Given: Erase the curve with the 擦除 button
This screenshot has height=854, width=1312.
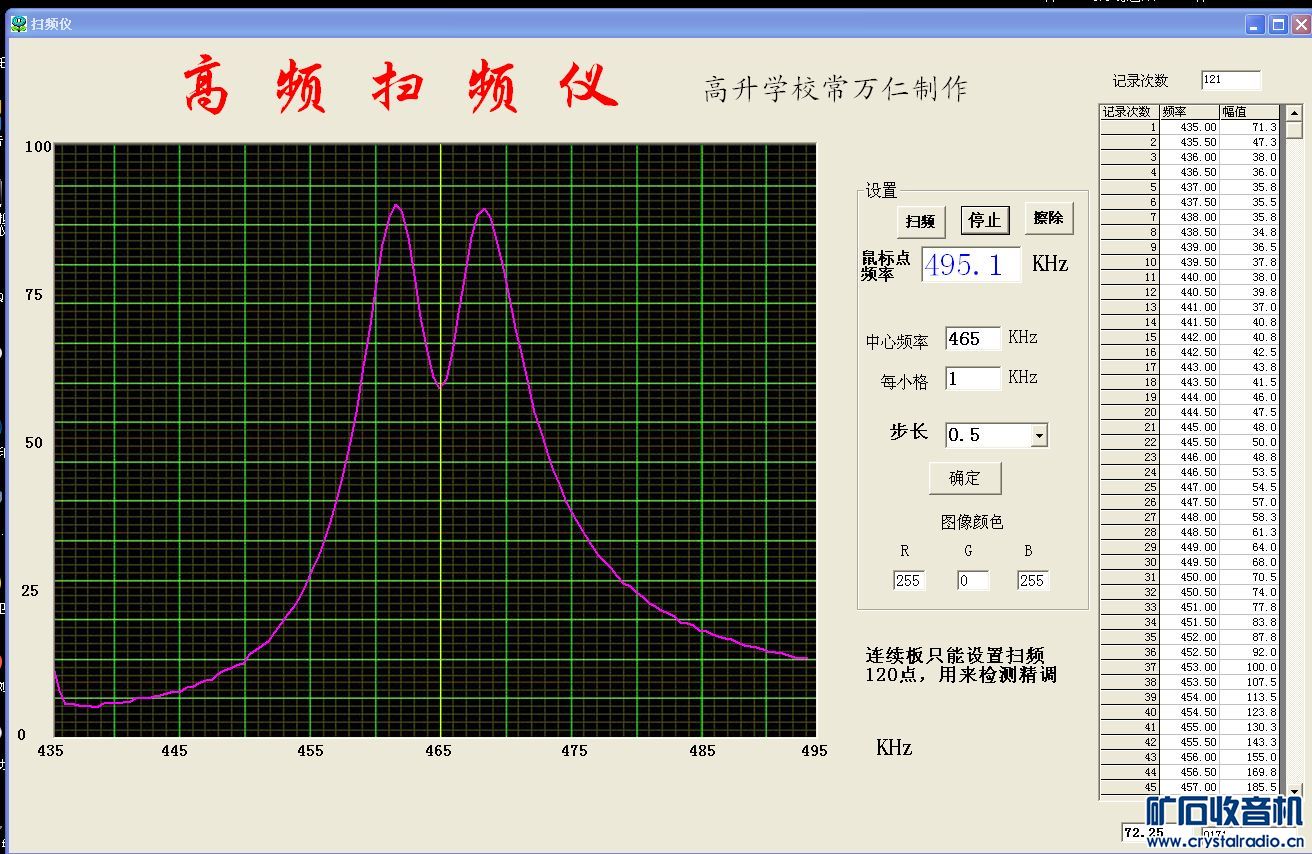Looking at the screenshot, I should (1048, 218).
